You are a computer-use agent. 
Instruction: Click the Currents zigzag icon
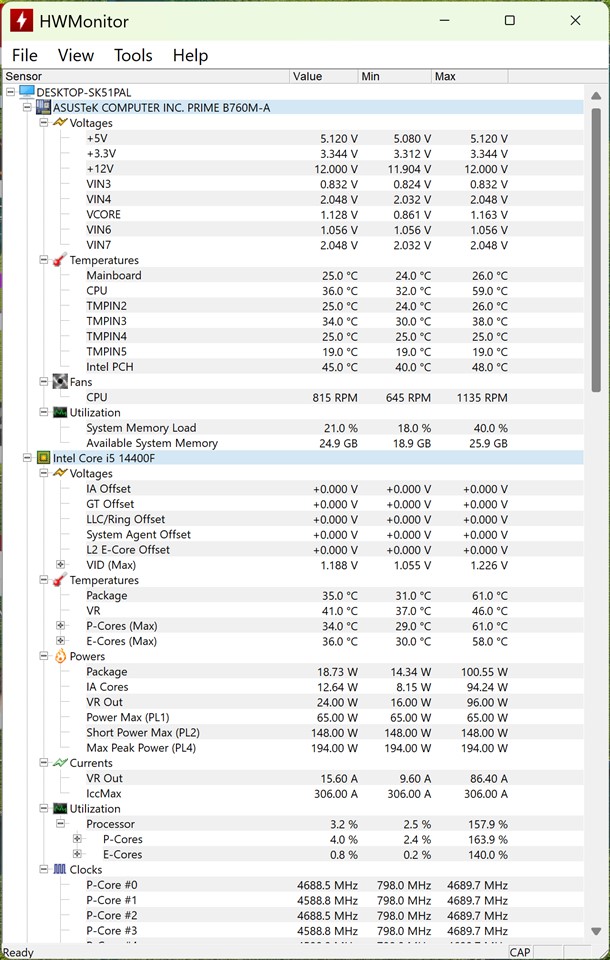(60, 763)
